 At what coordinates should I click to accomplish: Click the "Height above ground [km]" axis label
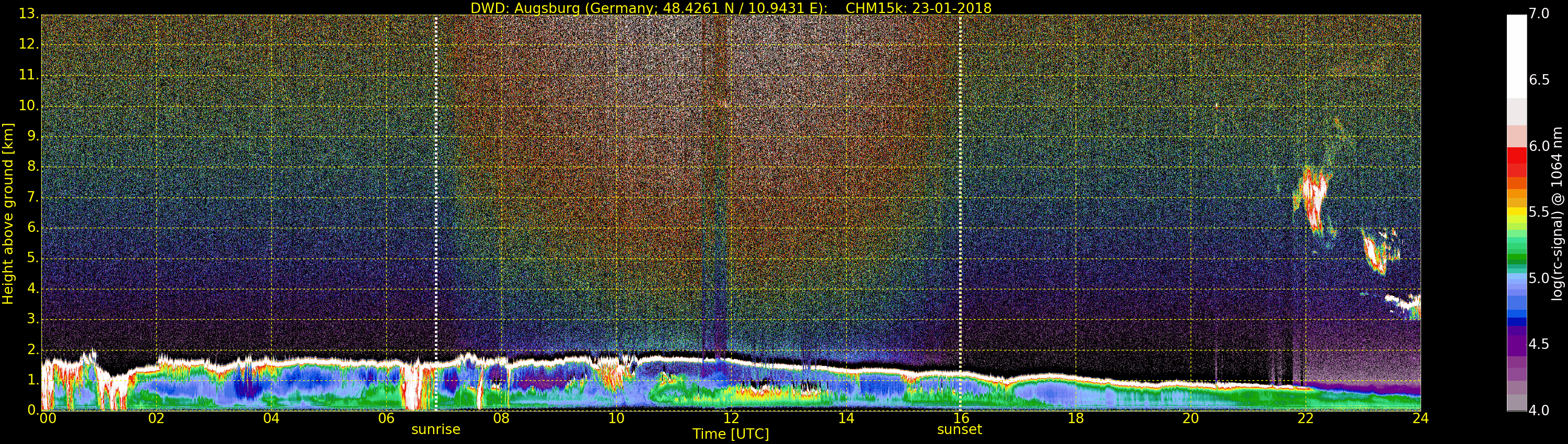pos(8,214)
